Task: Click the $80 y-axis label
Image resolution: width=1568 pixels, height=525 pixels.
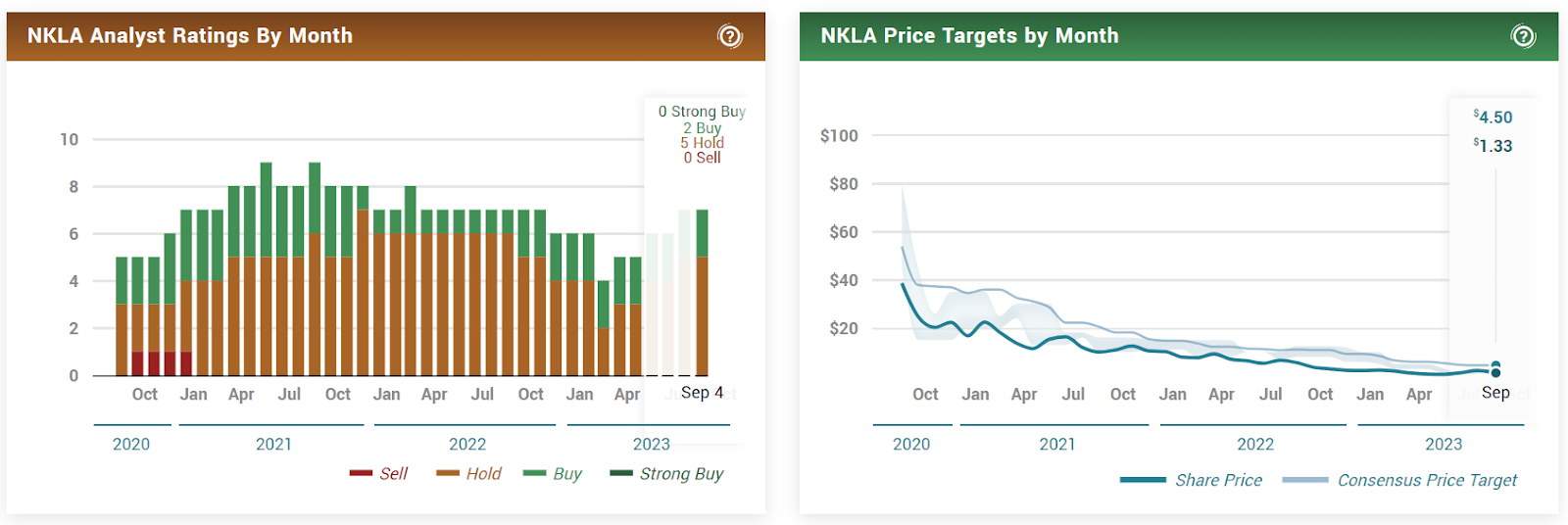Action: [x=844, y=183]
